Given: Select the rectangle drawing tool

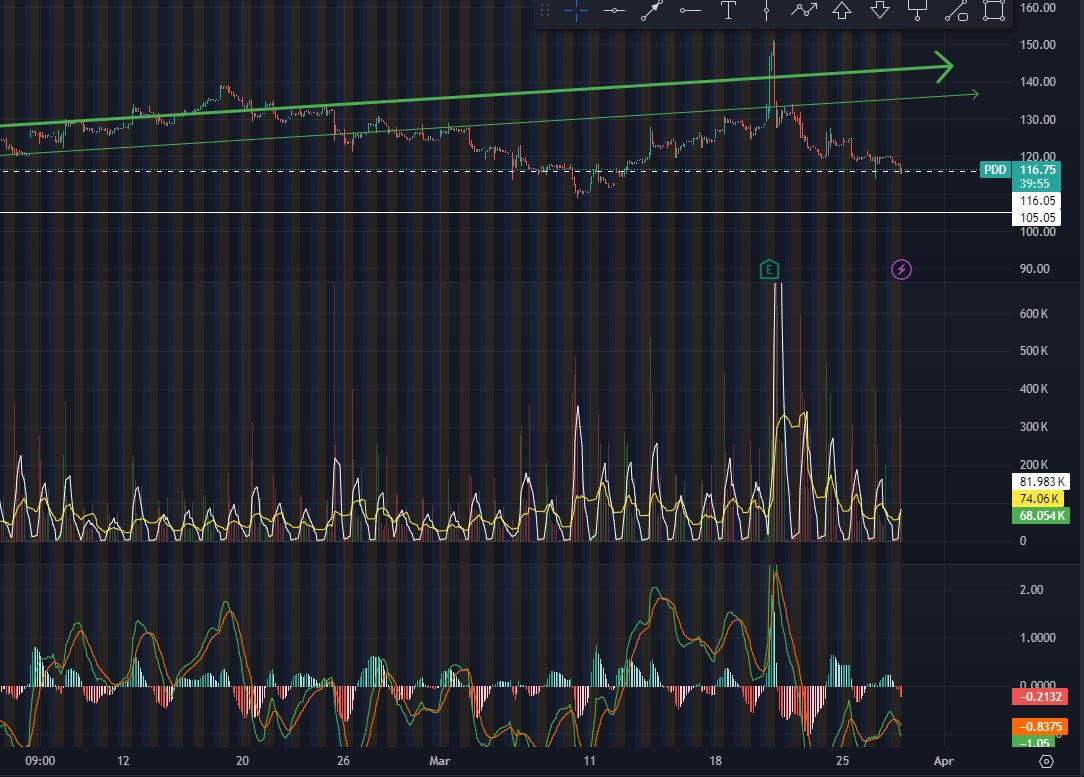Looking at the screenshot, I should point(994,10).
